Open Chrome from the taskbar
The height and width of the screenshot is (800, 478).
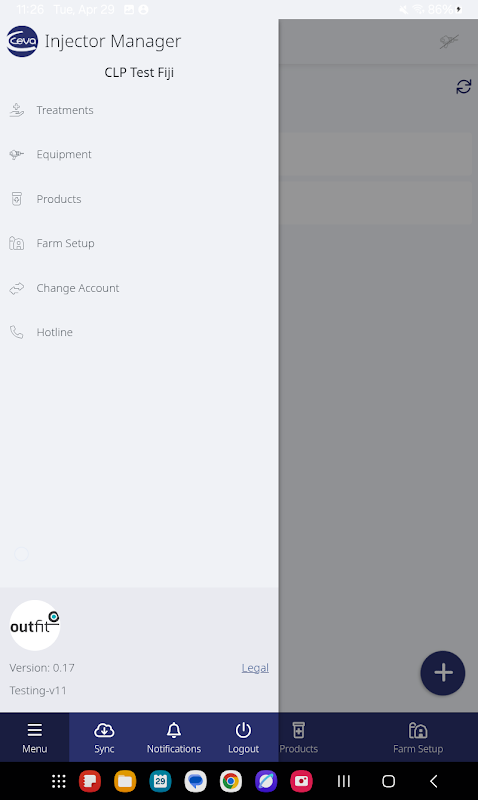pyautogui.click(x=231, y=781)
